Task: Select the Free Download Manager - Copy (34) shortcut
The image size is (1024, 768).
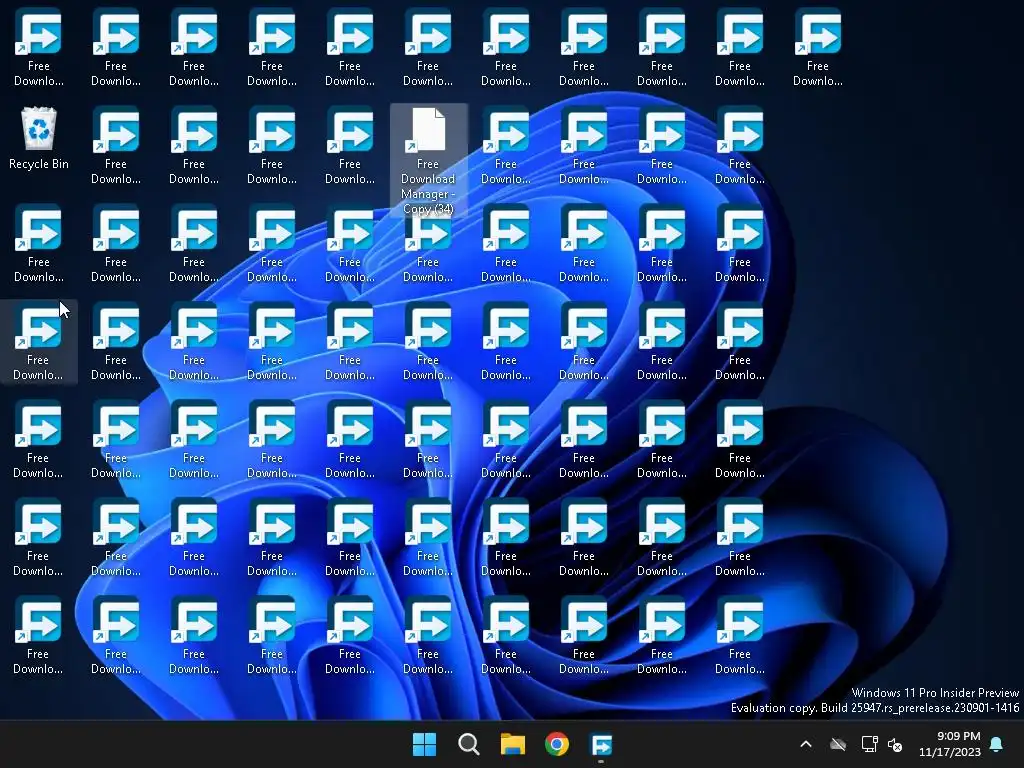Action: [428, 161]
